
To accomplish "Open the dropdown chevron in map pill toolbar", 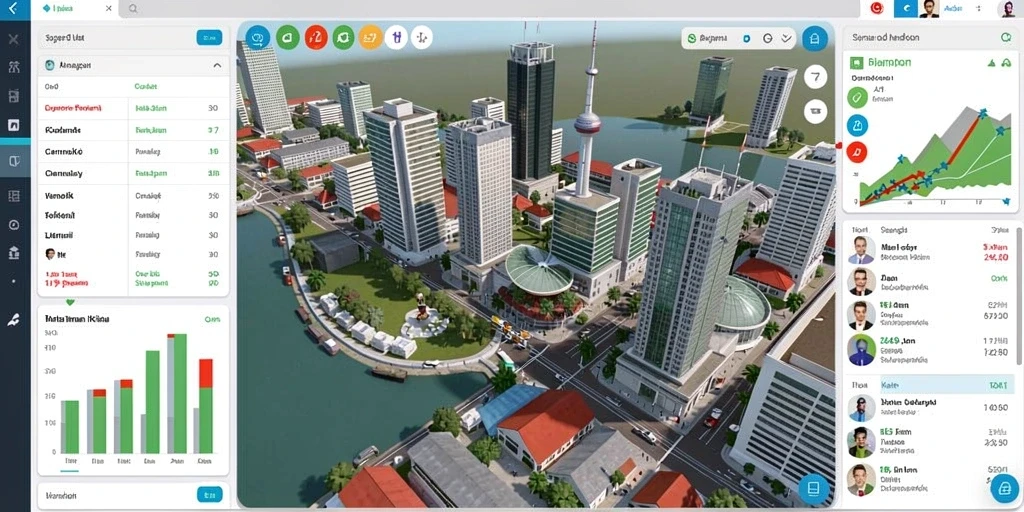I will (x=786, y=39).
